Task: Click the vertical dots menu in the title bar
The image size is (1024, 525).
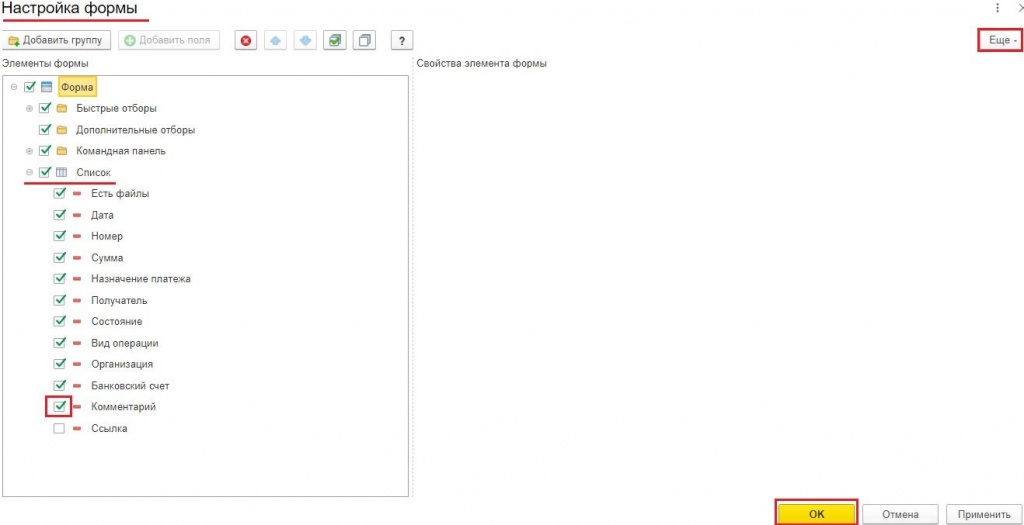Action: (997, 8)
